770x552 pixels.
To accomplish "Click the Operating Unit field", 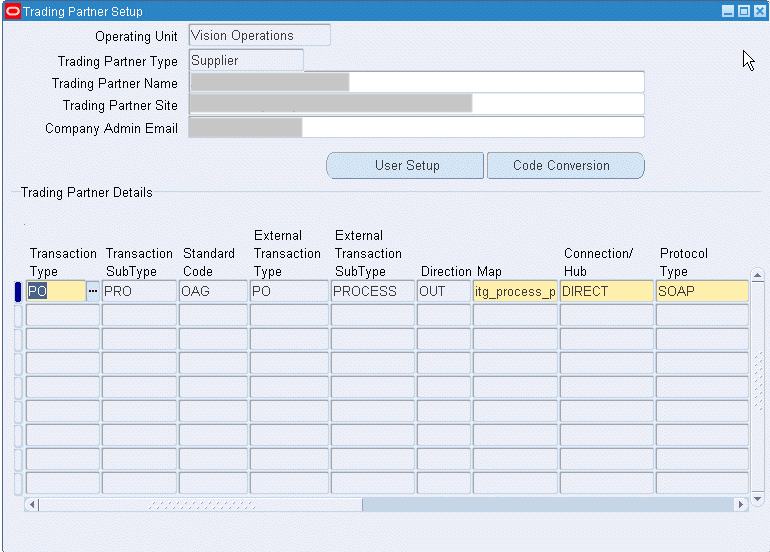I will point(259,35).
